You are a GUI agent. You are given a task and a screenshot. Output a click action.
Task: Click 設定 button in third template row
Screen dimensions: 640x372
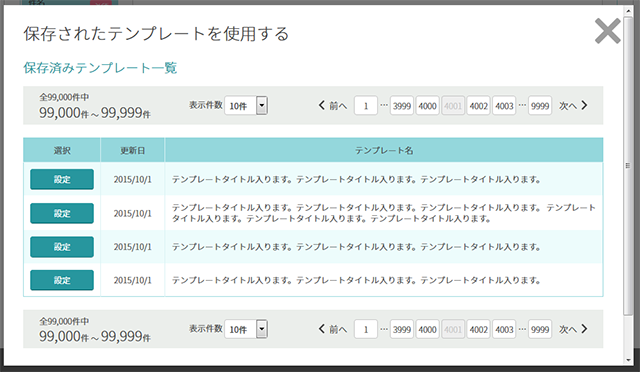tap(62, 247)
